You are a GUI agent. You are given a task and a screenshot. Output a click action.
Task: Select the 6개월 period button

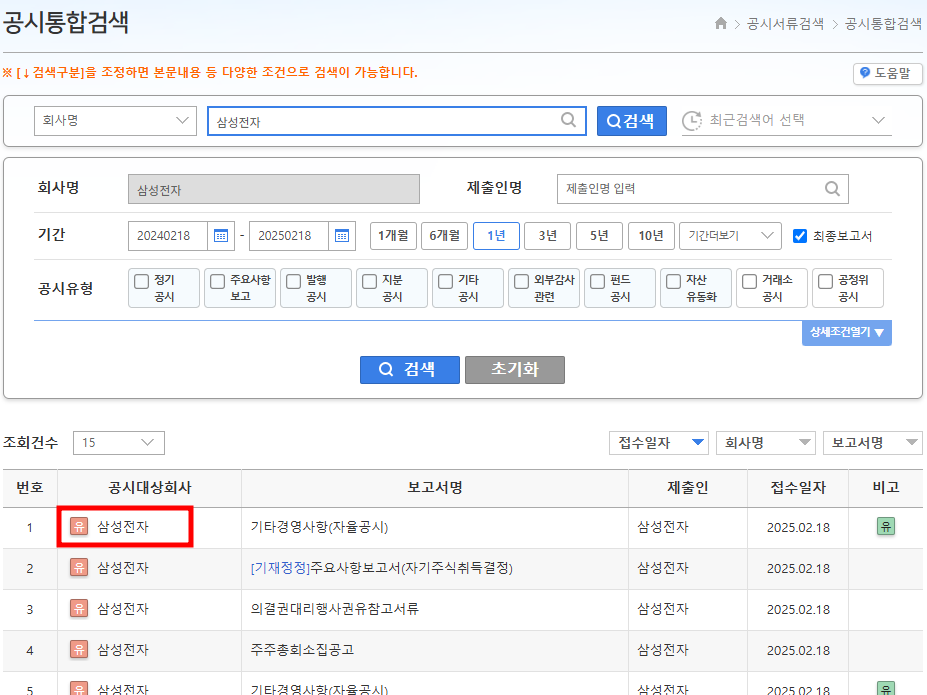[445, 236]
